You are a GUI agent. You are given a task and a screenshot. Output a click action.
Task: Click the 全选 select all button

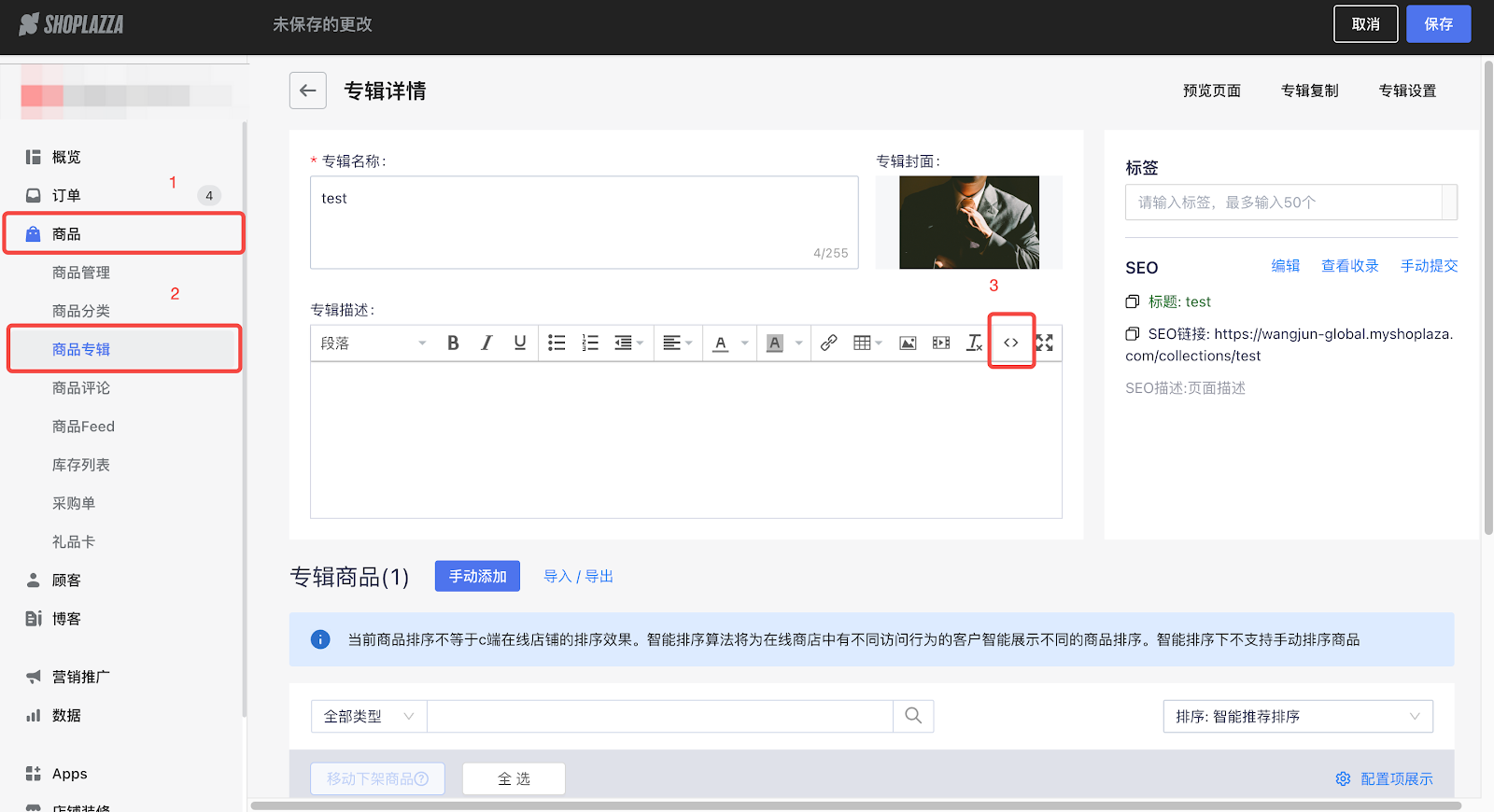[514, 778]
